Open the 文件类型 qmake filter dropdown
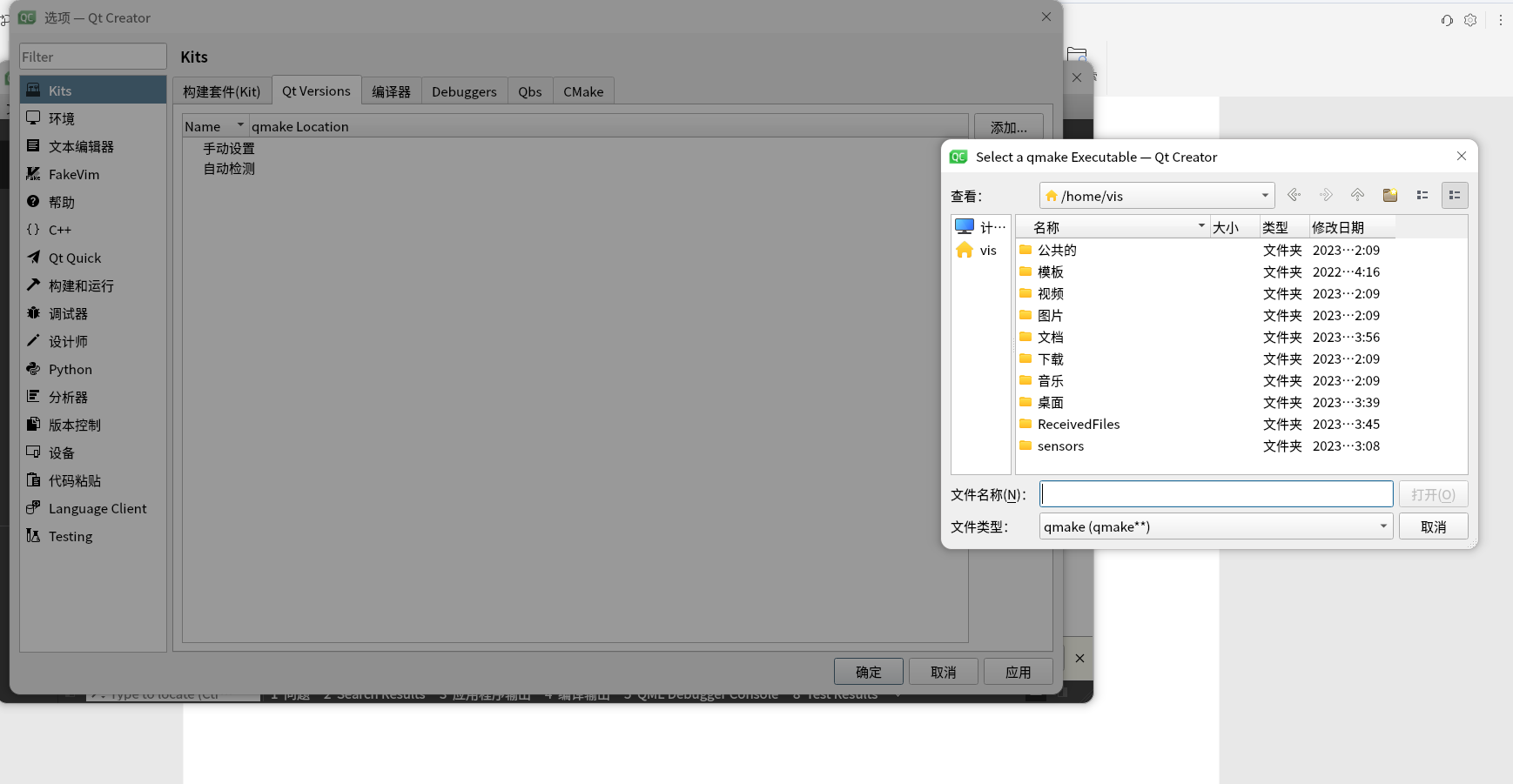The width and height of the screenshot is (1513, 784). [1216, 526]
